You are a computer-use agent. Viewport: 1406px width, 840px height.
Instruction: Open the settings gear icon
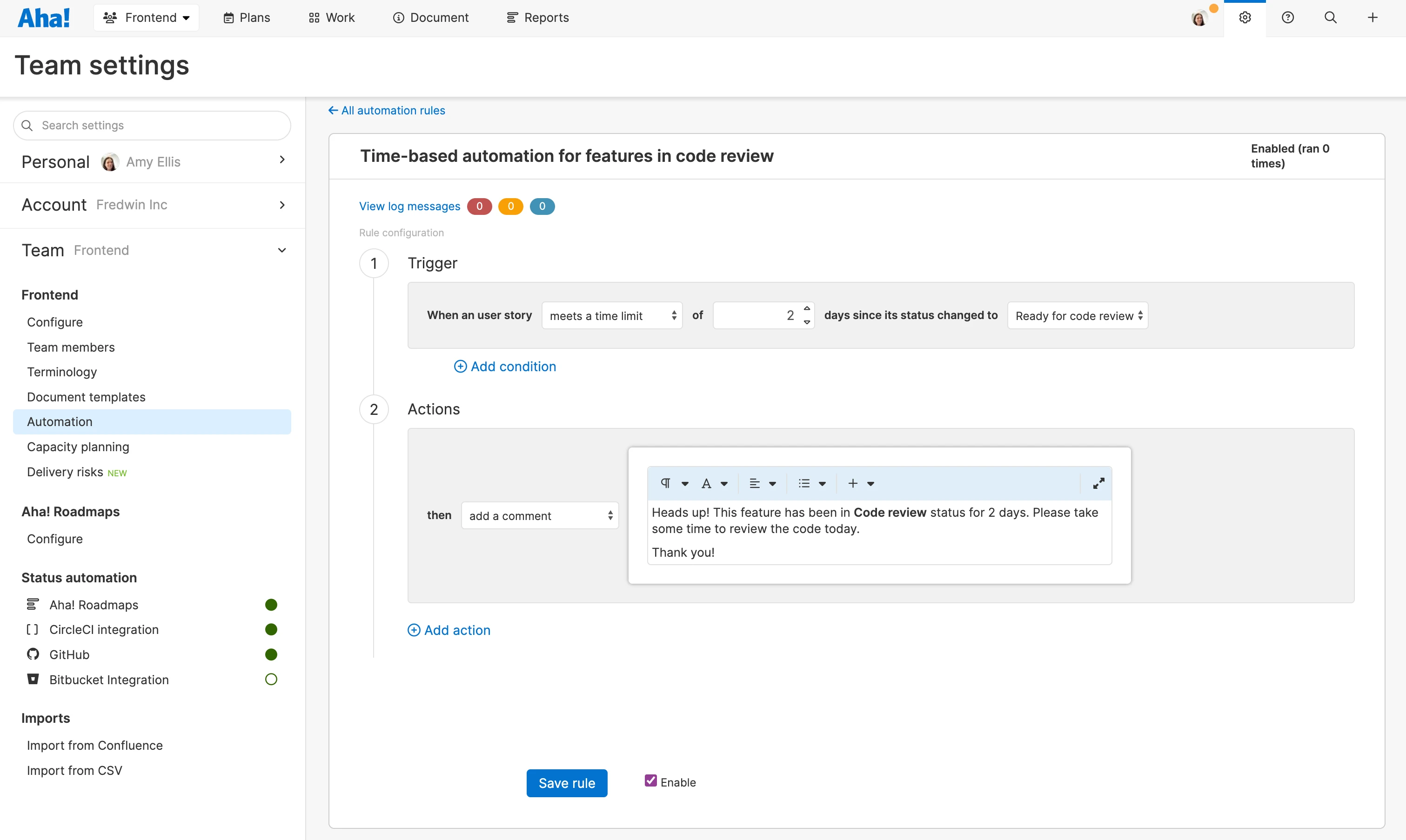click(1245, 18)
